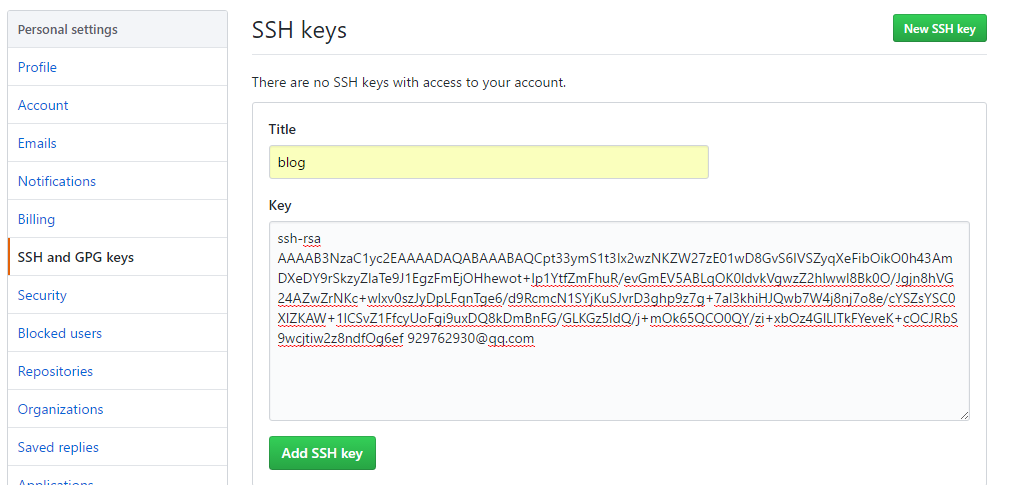This screenshot has width=1021, height=485.
Task: Click the New SSH key button
Action: [x=939, y=29]
